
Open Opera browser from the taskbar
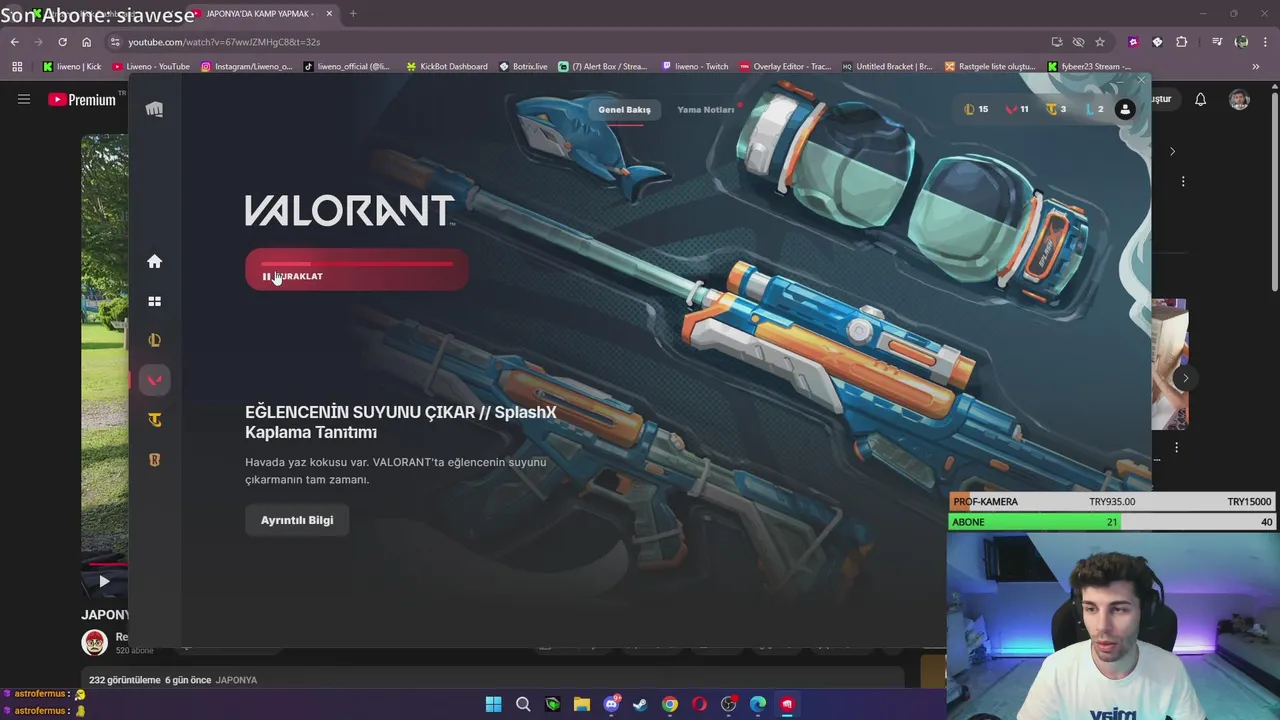coord(699,704)
